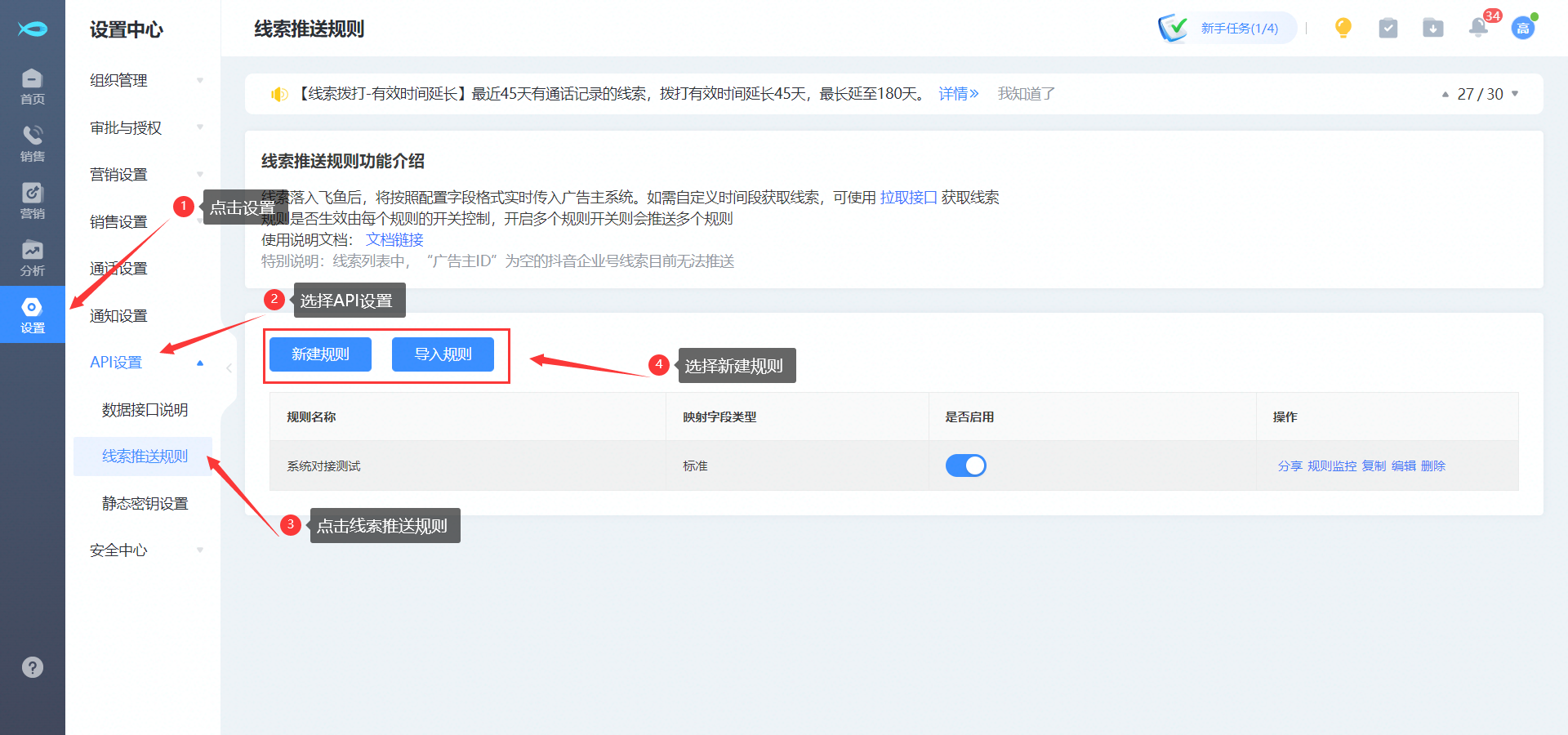Click the question mark help icon
Screen dimensions: 1568x735
(33, 667)
